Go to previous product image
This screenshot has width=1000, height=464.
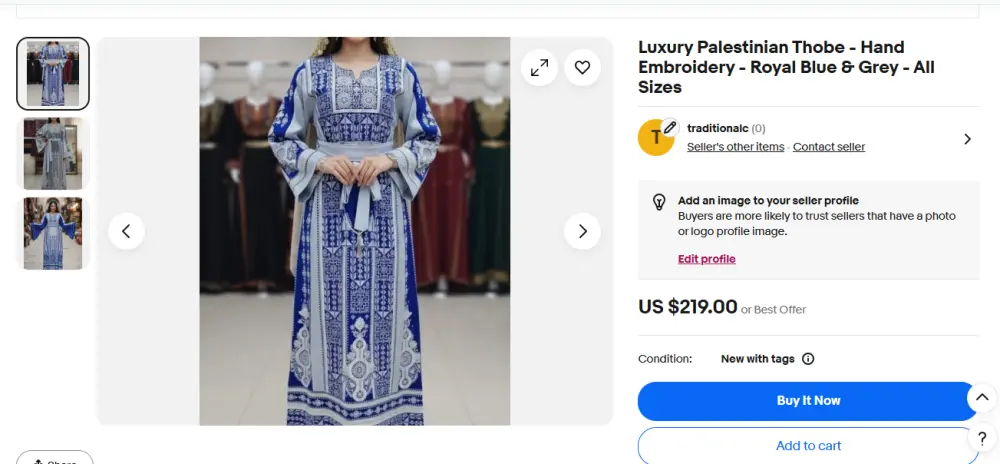click(x=126, y=231)
